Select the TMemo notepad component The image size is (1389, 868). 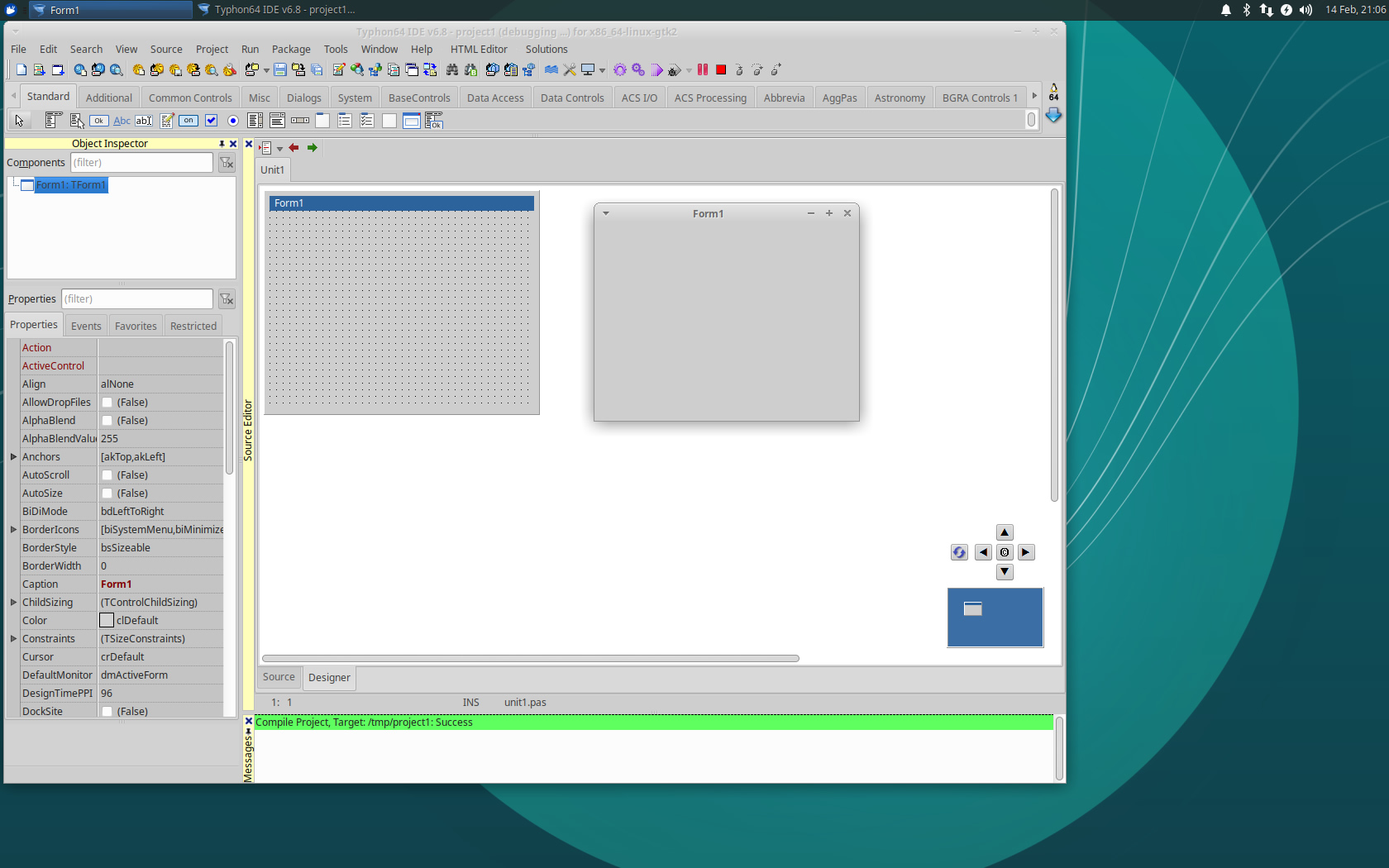click(166, 121)
